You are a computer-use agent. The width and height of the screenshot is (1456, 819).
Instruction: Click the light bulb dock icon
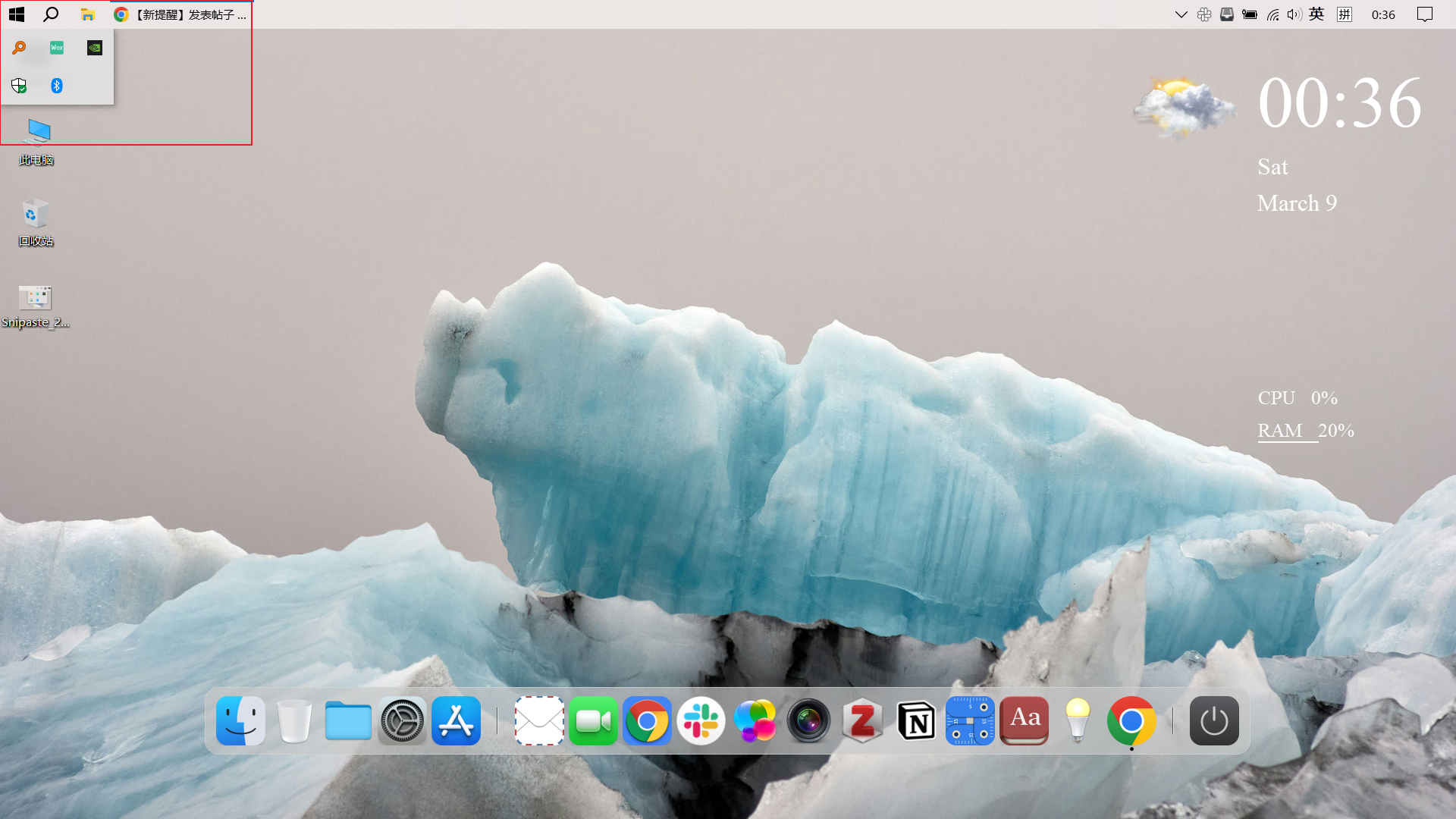point(1078,720)
